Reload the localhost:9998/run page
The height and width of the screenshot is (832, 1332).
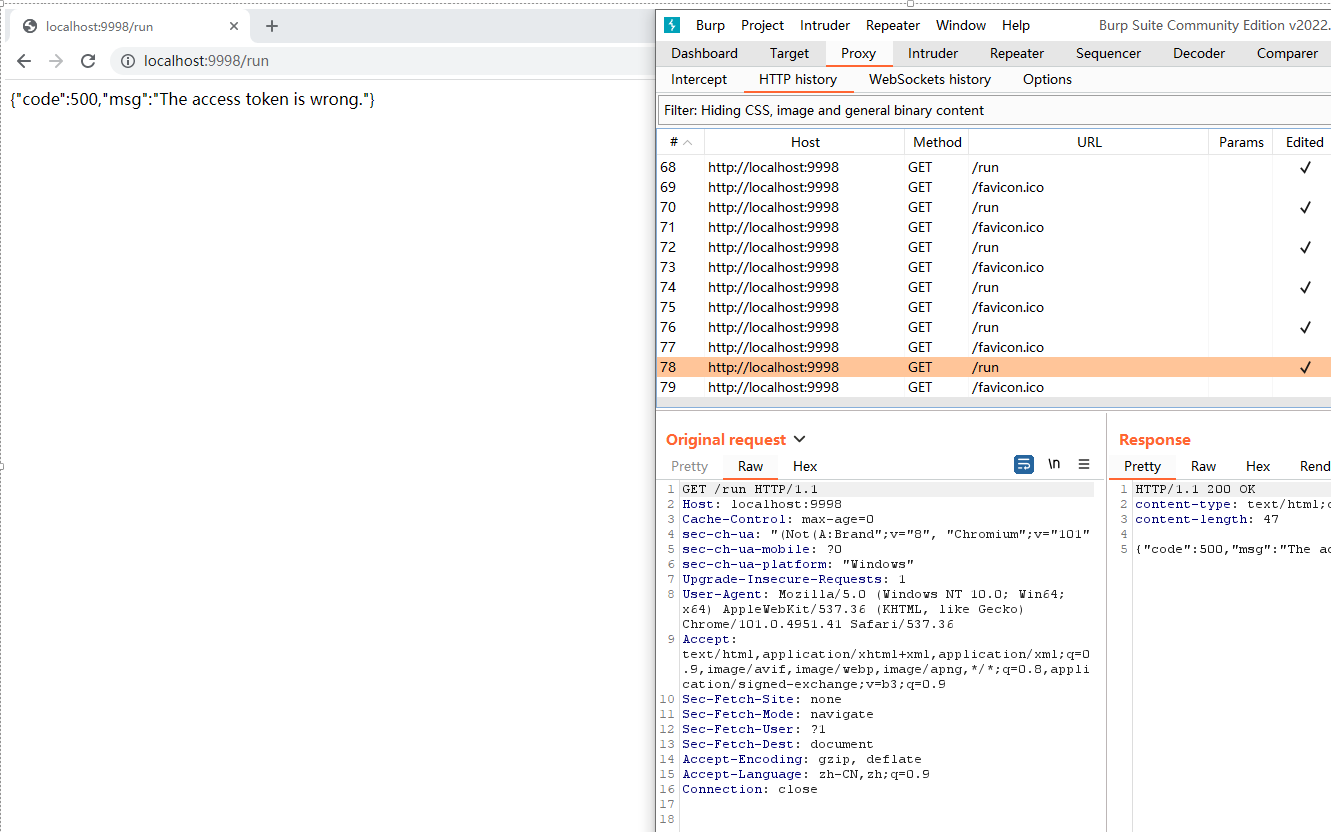coord(88,61)
